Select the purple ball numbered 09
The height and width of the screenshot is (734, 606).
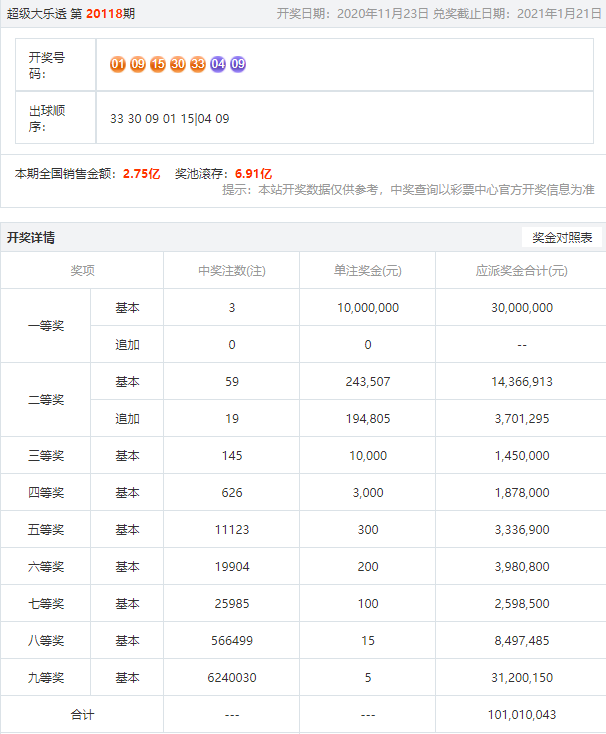click(238, 64)
